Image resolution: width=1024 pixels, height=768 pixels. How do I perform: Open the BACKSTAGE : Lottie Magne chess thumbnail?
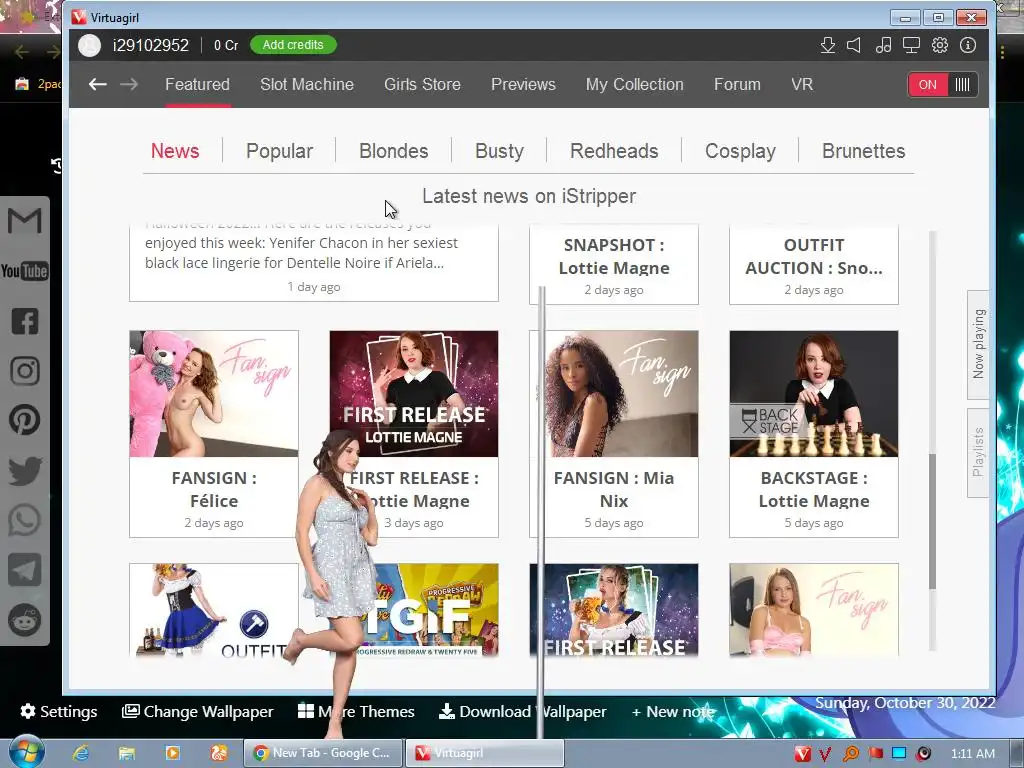[814, 393]
